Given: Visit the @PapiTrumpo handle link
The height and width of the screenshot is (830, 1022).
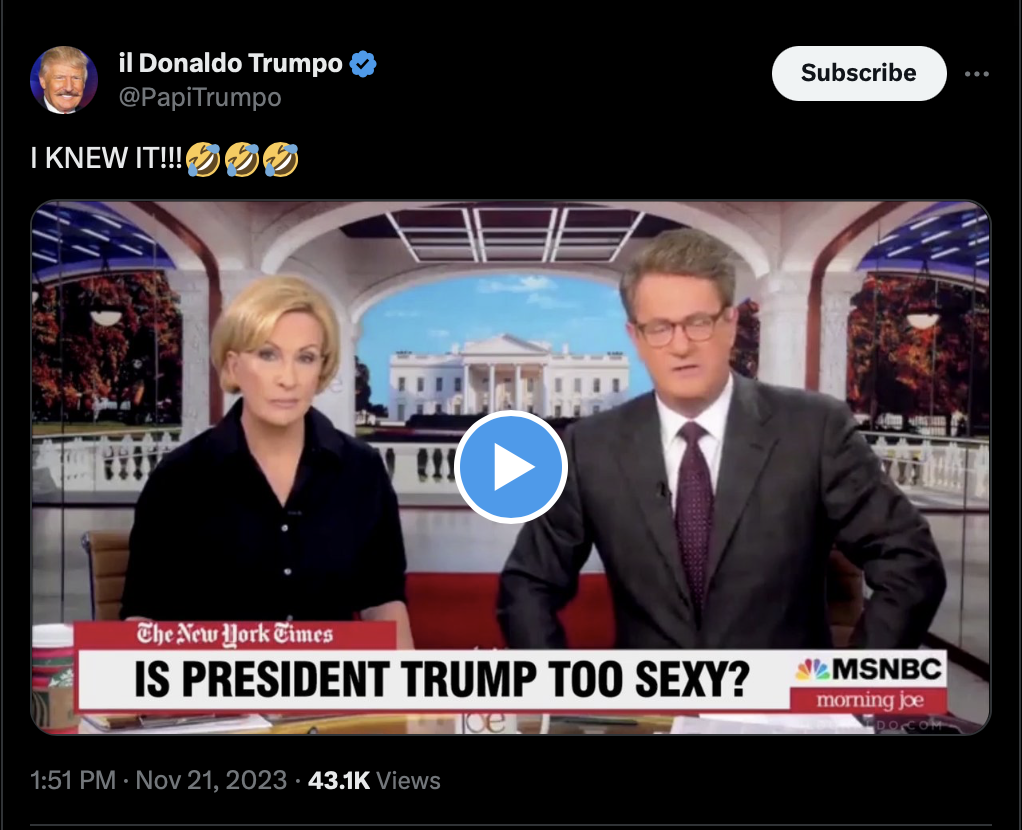Looking at the screenshot, I should click(x=199, y=97).
